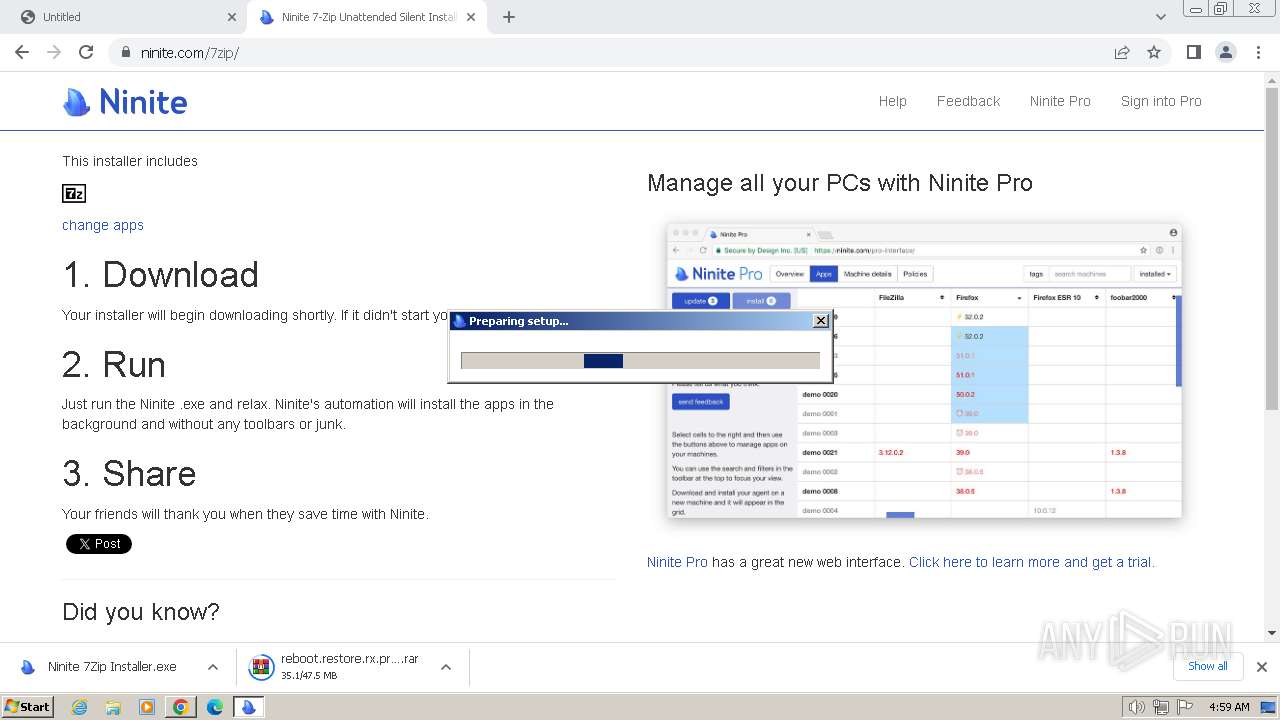This screenshot has width=1280, height=720.
Task: Click the Did you know? heading
Action: coord(141,612)
